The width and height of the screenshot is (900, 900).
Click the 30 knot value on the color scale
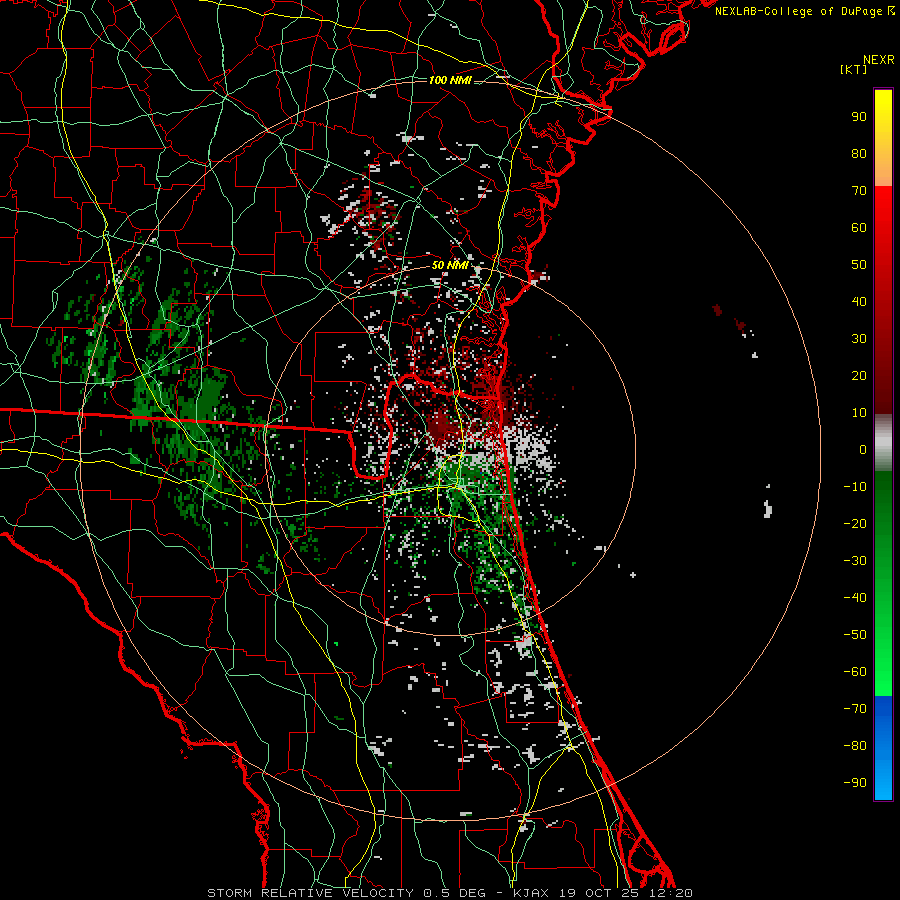859,339
